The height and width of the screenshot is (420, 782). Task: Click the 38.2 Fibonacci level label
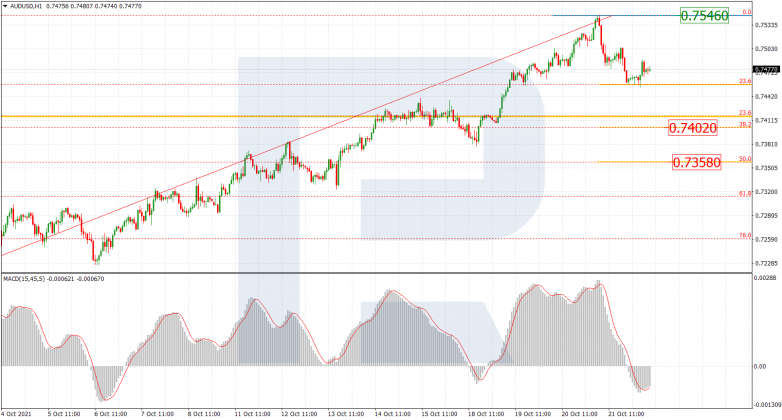tap(745, 124)
